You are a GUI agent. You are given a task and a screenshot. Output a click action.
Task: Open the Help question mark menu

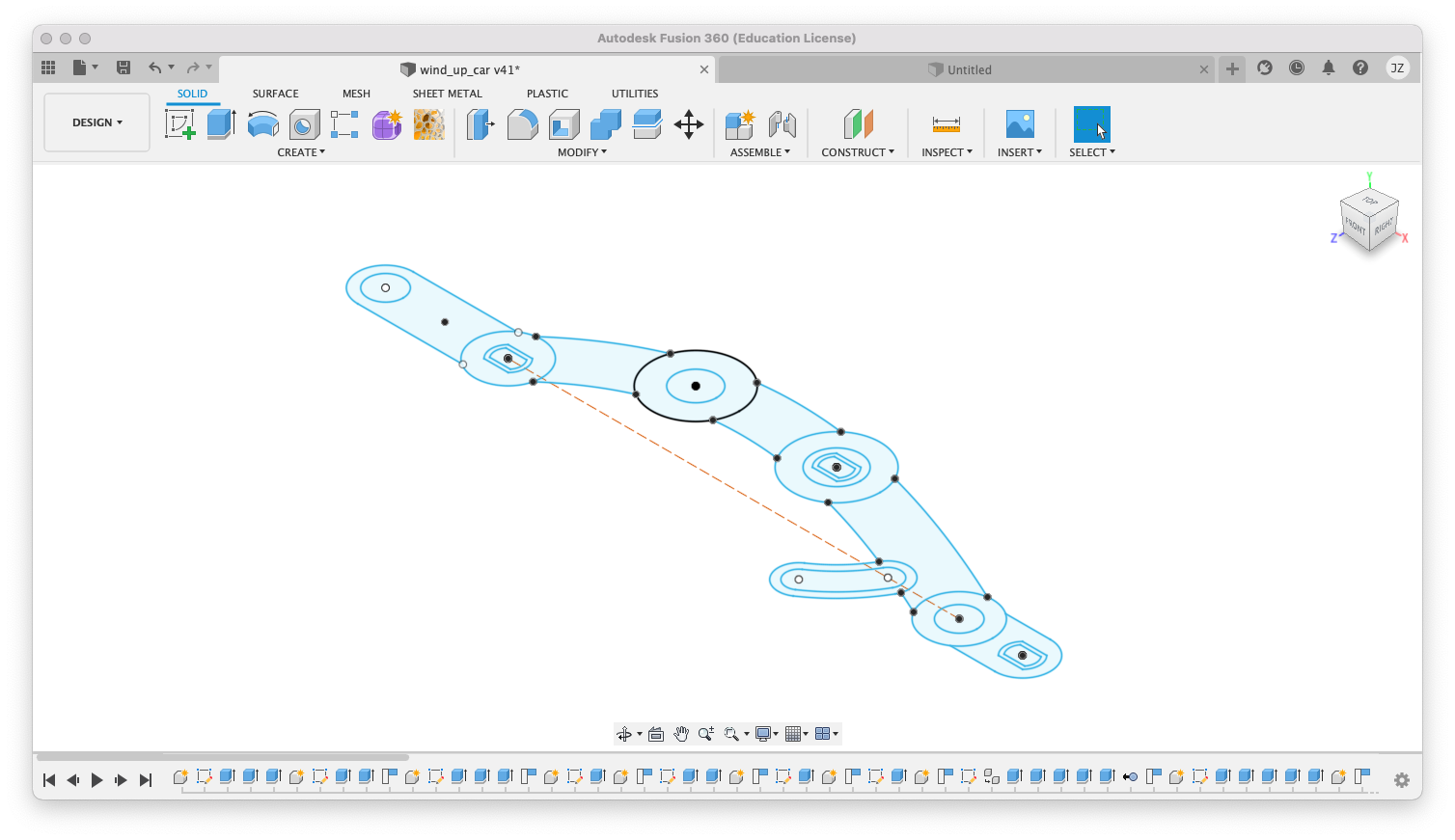coord(1360,68)
